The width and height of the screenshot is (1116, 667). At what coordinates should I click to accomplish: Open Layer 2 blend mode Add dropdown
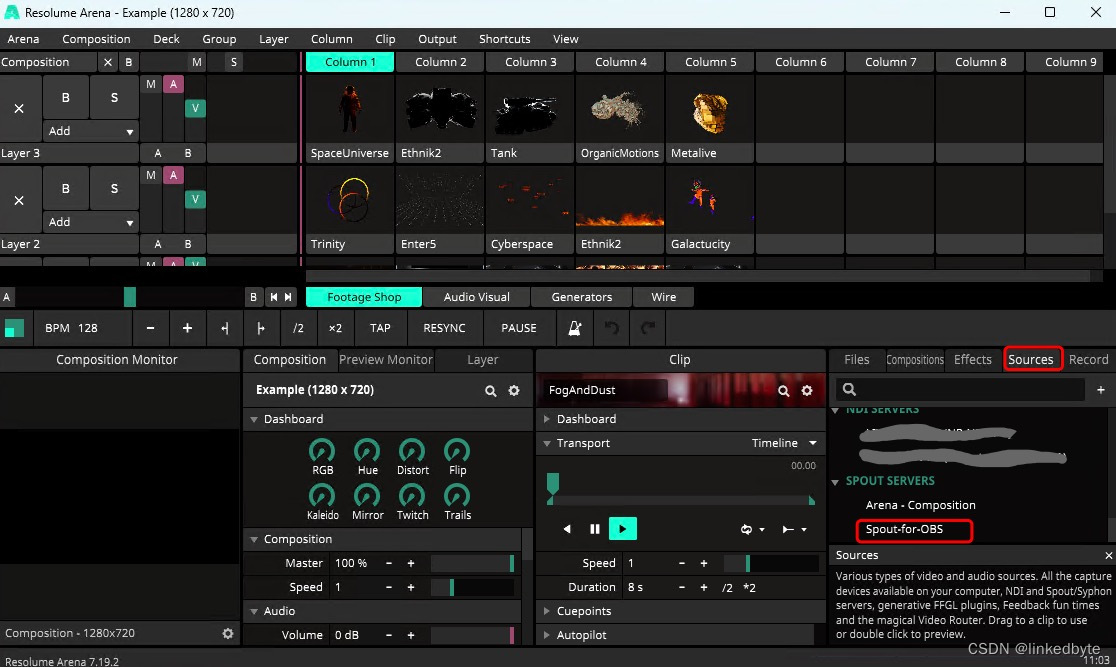(x=90, y=222)
